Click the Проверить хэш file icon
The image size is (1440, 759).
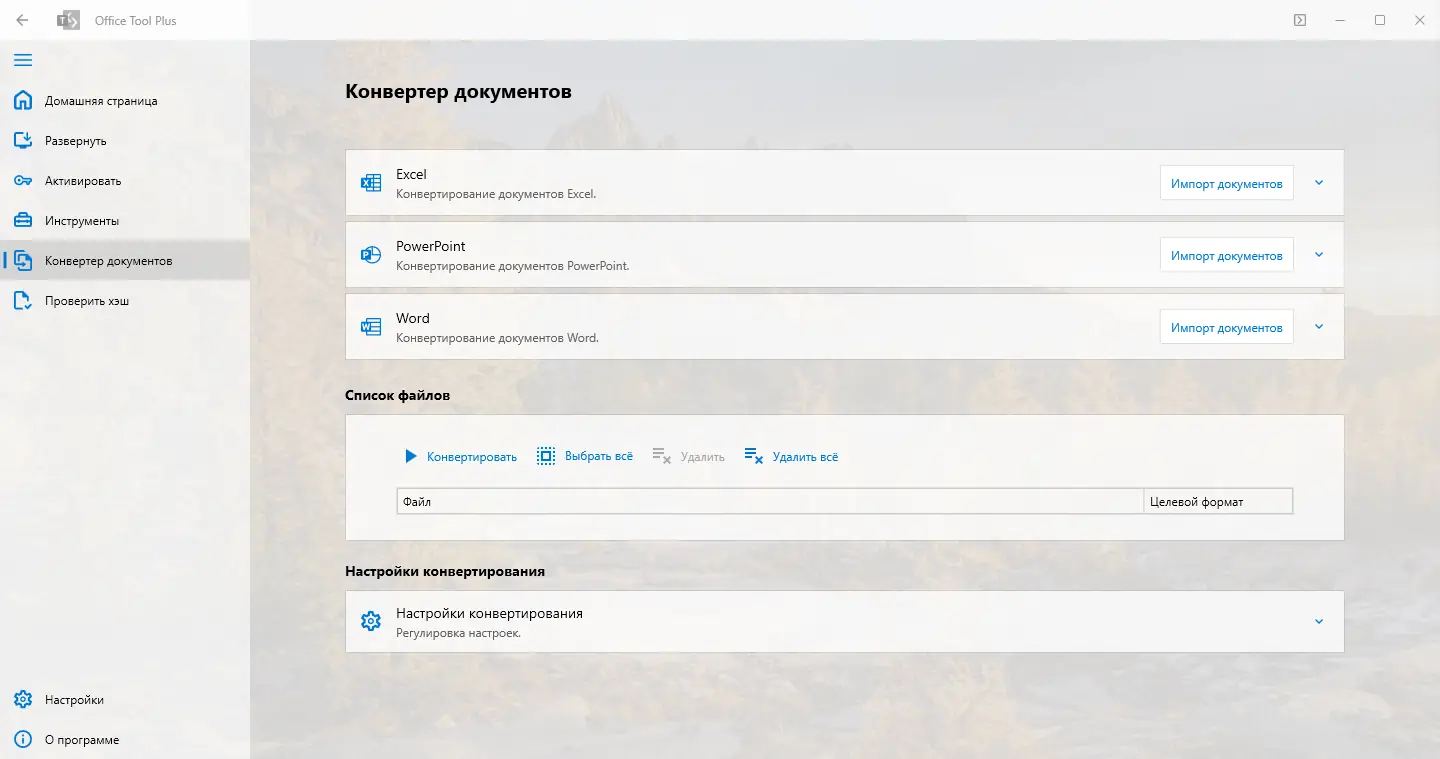22,300
